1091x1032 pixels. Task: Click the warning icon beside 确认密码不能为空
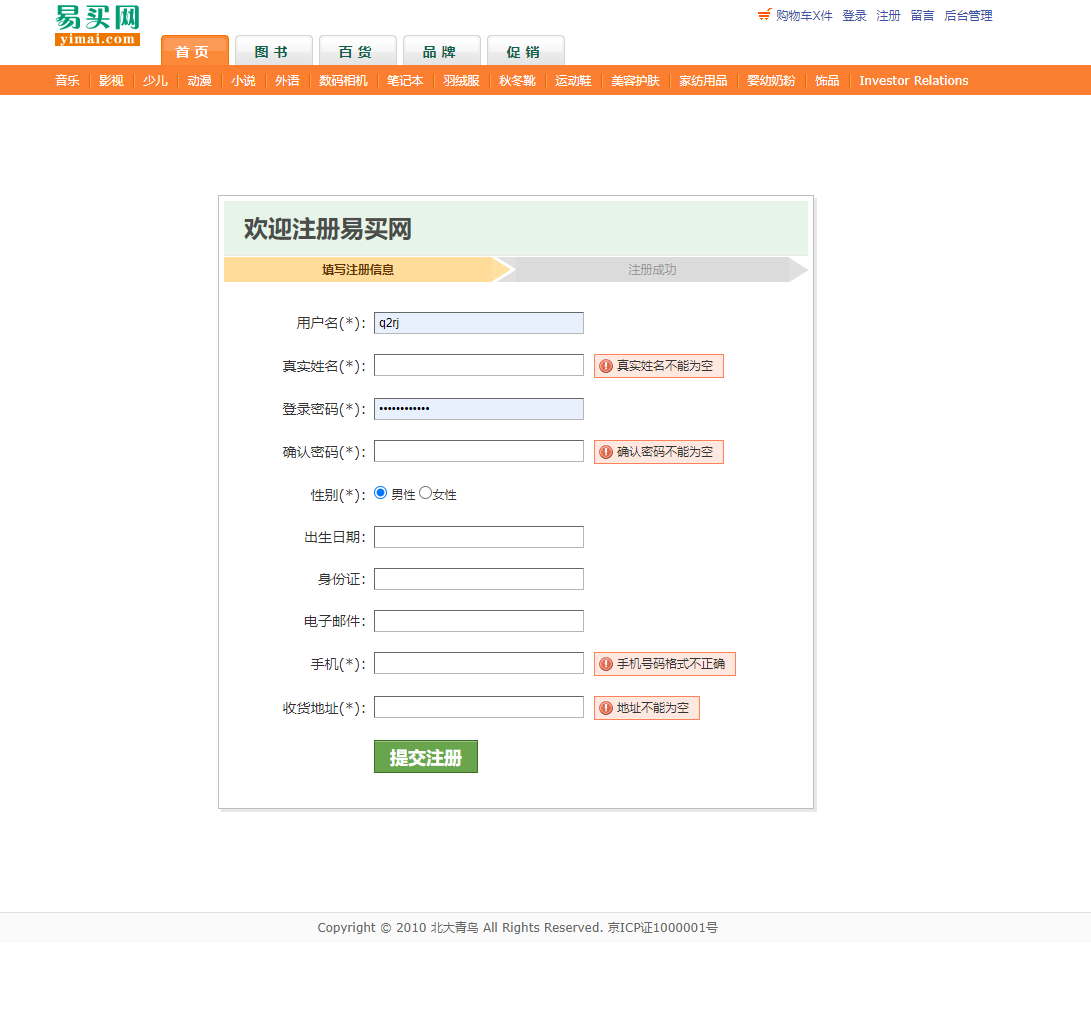(x=605, y=451)
